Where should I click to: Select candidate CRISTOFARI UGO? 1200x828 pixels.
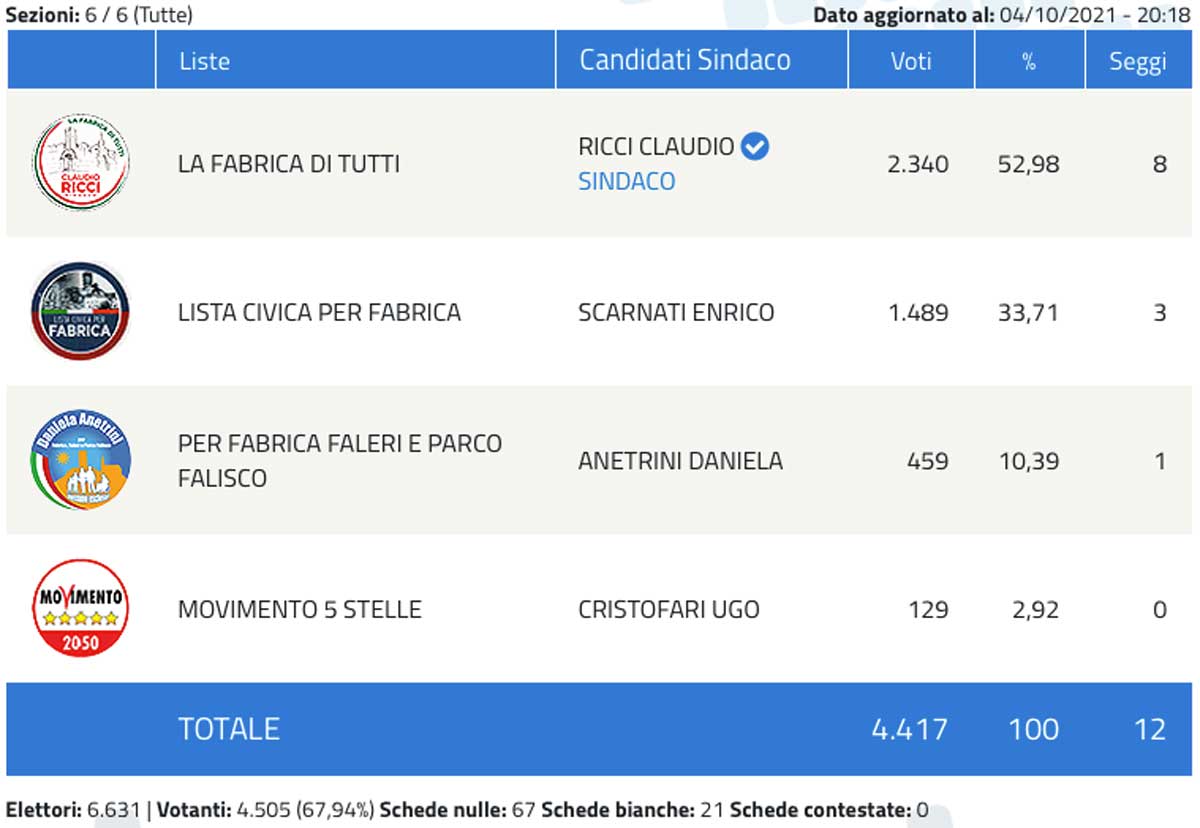[668, 609]
